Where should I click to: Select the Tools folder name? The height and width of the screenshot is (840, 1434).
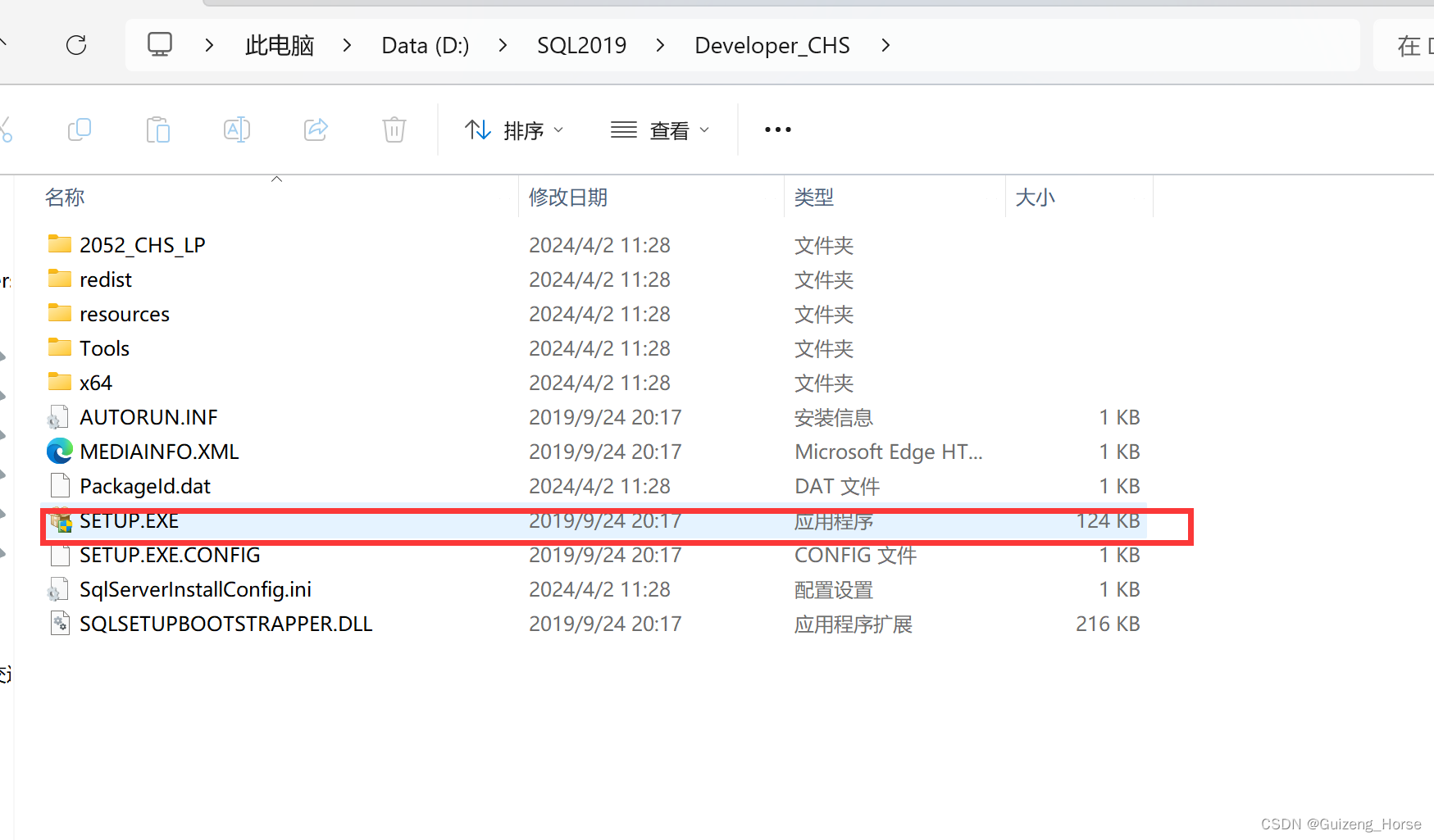(105, 348)
